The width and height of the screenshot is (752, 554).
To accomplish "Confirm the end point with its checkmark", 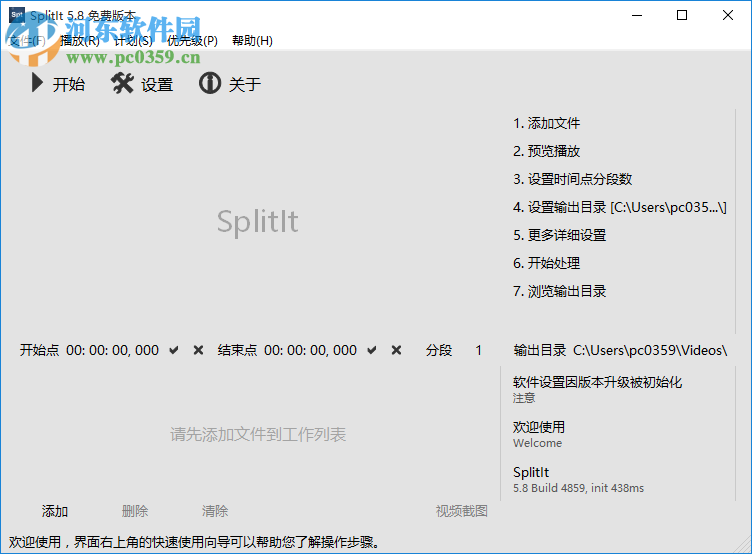I will (372, 350).
